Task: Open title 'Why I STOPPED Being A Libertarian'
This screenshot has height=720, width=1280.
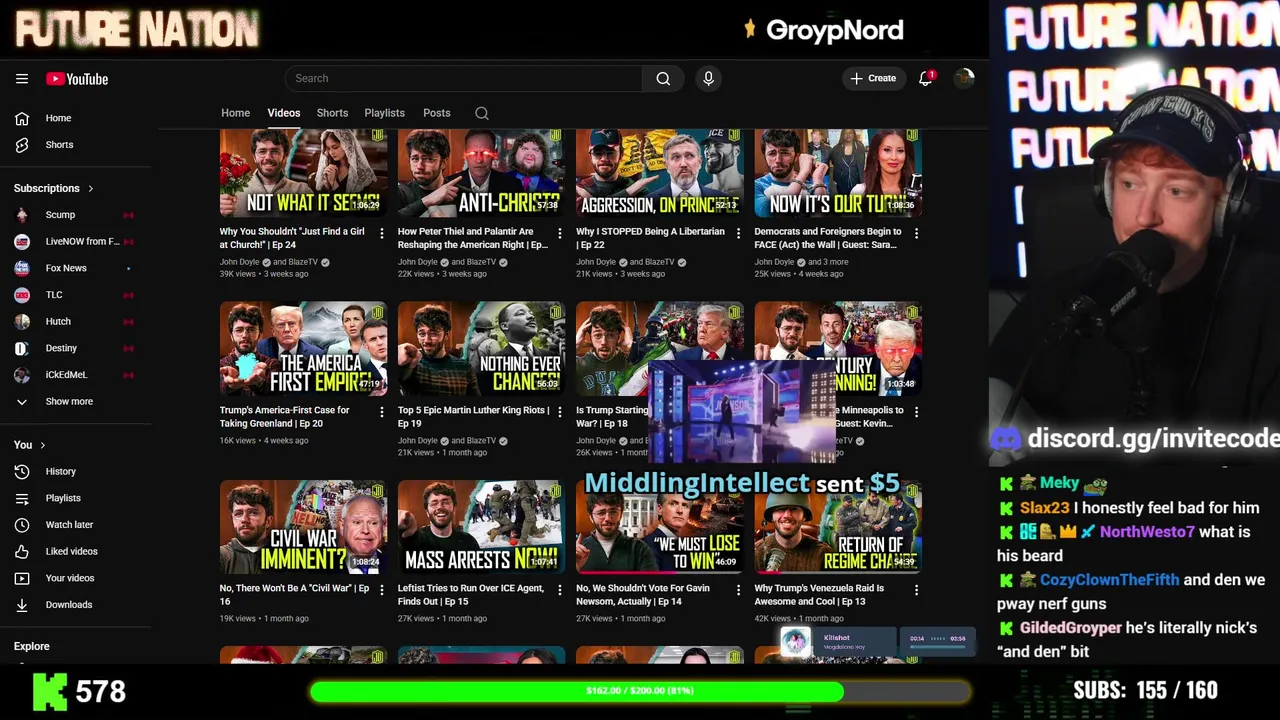Action: [x=651, y=238]
